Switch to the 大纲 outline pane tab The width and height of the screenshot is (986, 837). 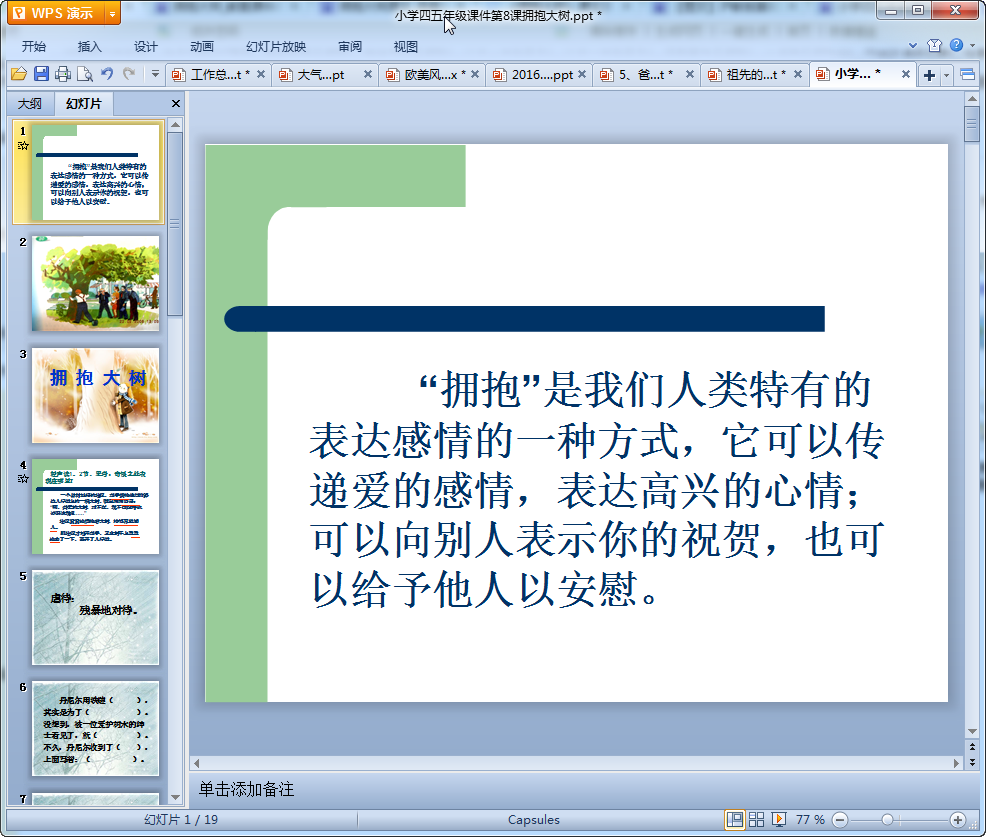click(30, 104)
